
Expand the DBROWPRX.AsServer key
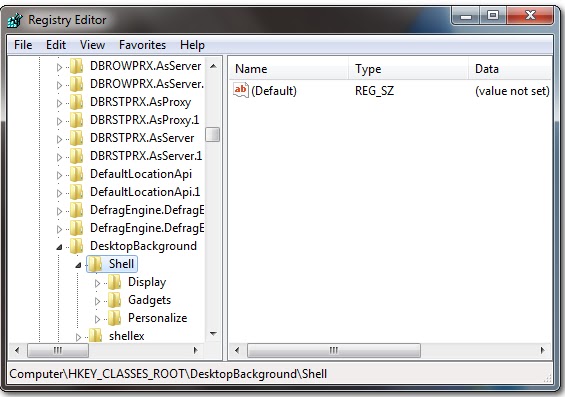(x=59, y=67)
